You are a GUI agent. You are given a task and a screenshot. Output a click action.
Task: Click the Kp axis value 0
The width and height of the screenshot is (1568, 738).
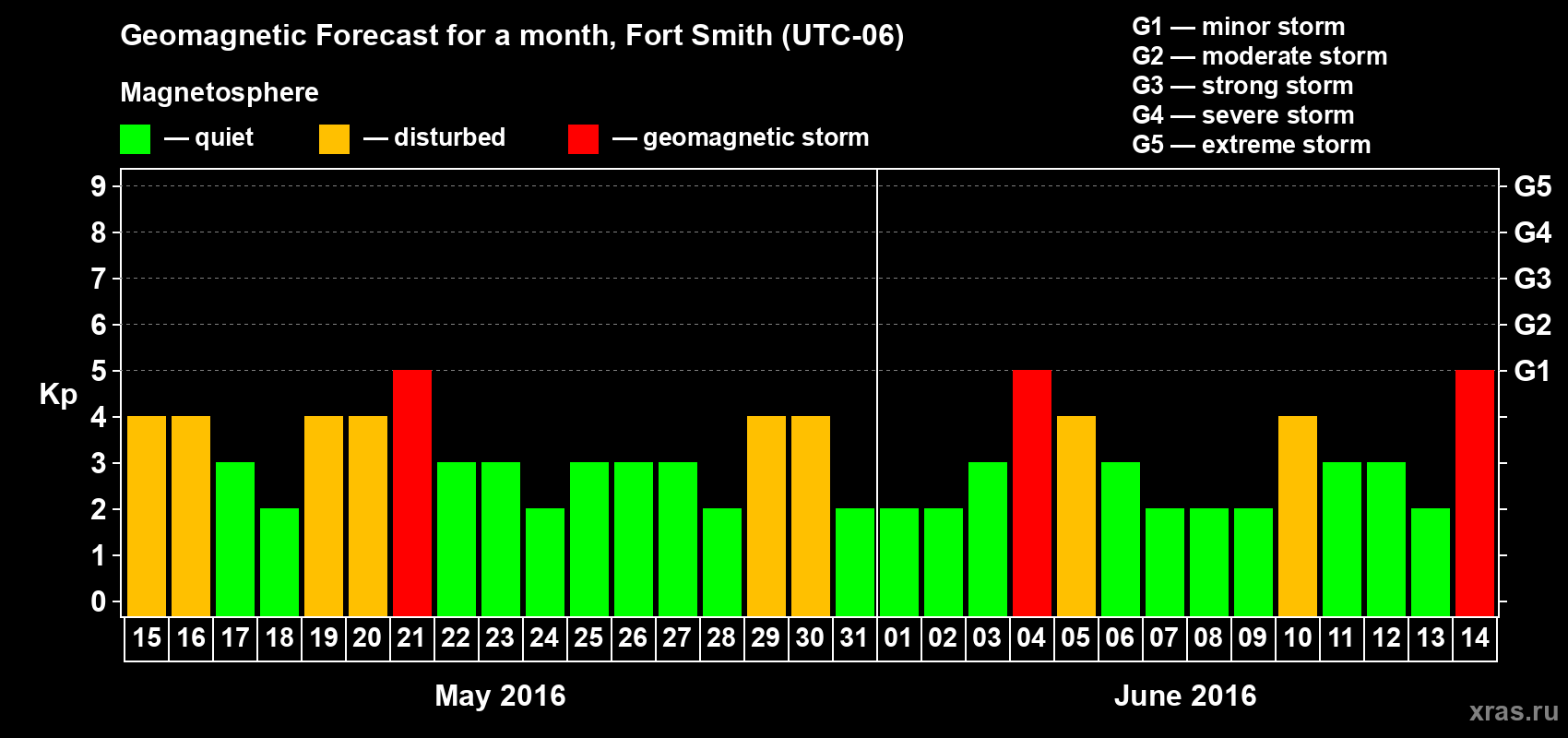[x=99, y=601]
